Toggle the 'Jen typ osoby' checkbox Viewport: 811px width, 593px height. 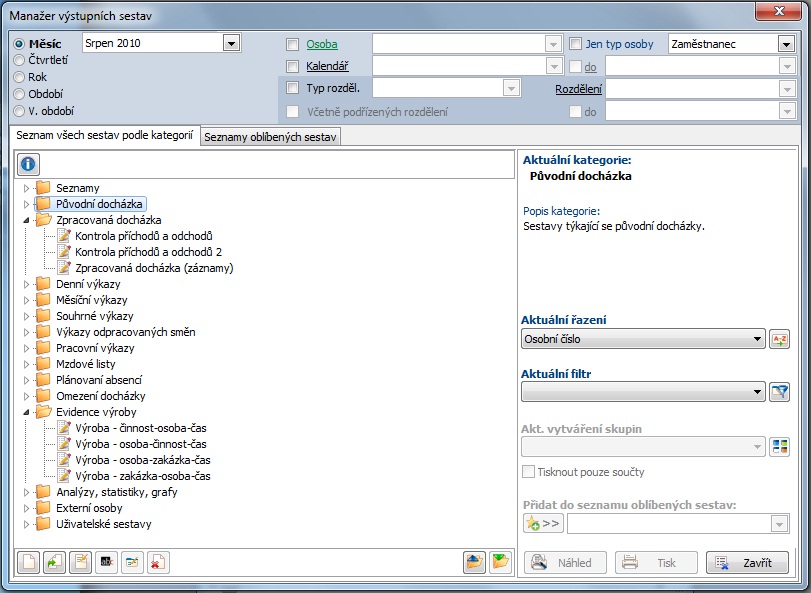click(x=576, y=44)
